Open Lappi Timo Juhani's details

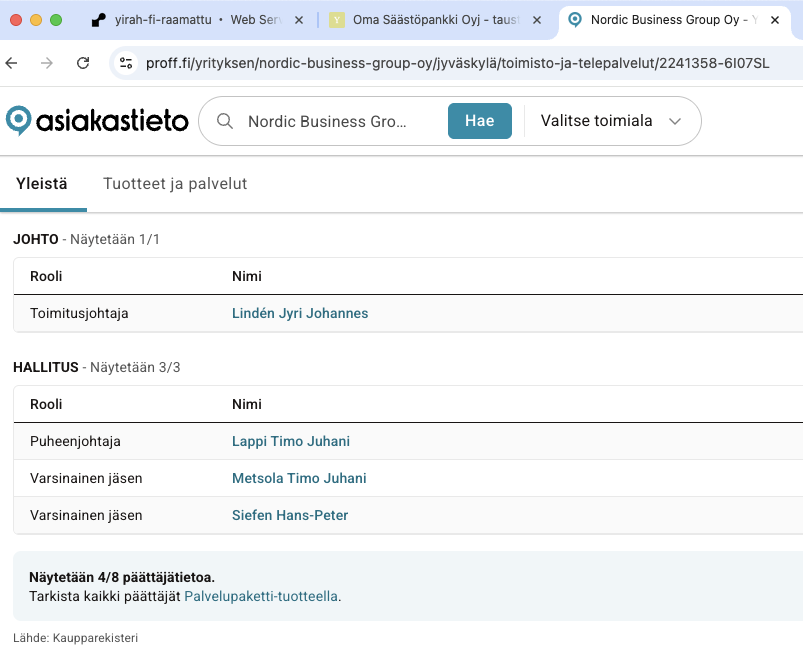pos(290,441)
